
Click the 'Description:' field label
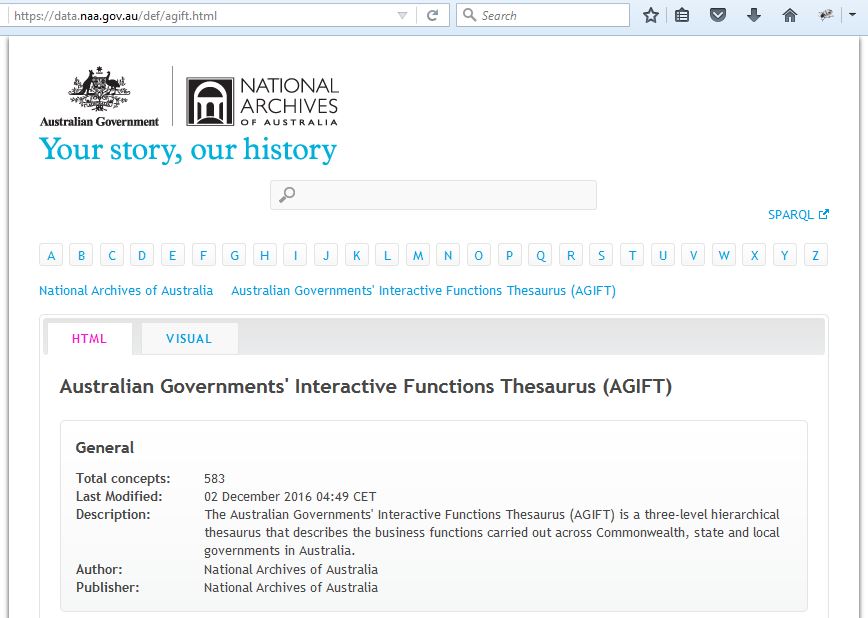(113, 514)
